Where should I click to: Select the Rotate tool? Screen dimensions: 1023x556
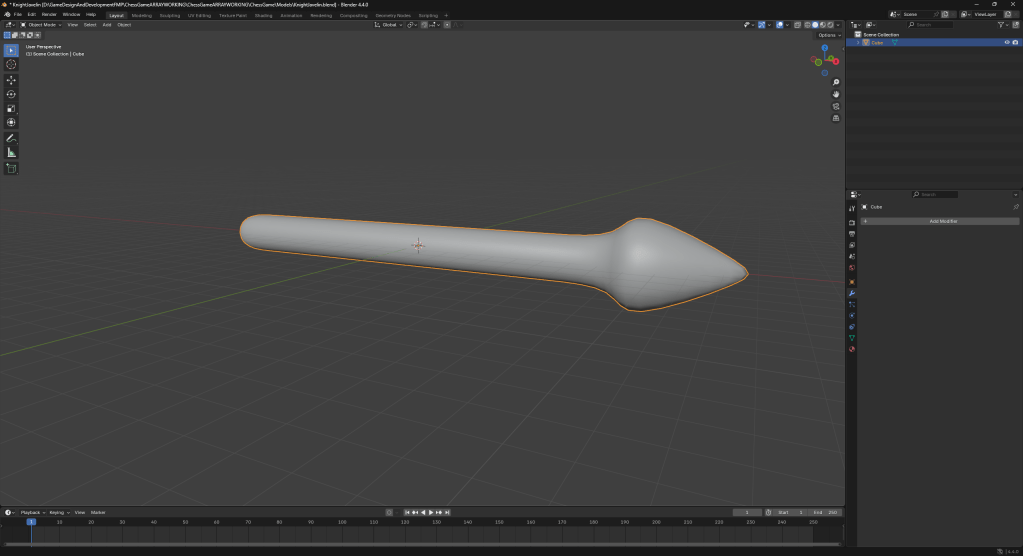11,94
